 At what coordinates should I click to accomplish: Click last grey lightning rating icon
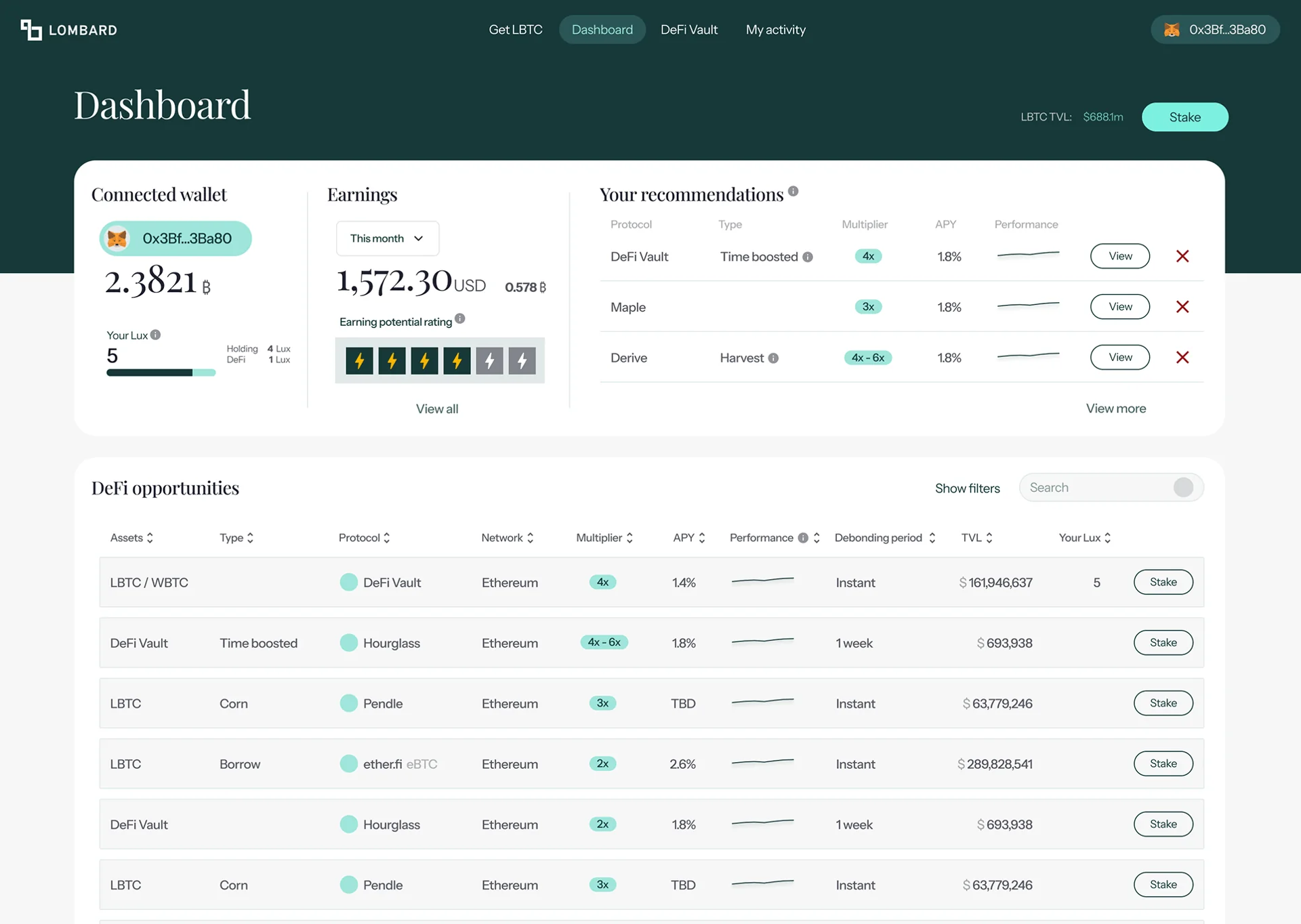[x=522, y=360]
